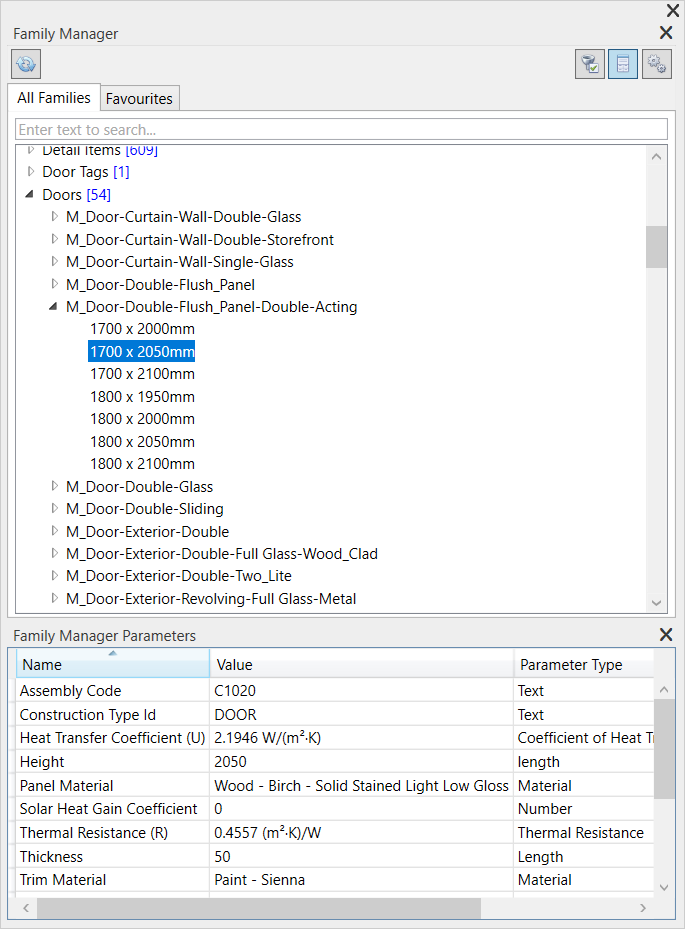Screen dimensions: 685x929
Task: Select the 1800 x 2100mm door type
Action: [x=142, y=464]
